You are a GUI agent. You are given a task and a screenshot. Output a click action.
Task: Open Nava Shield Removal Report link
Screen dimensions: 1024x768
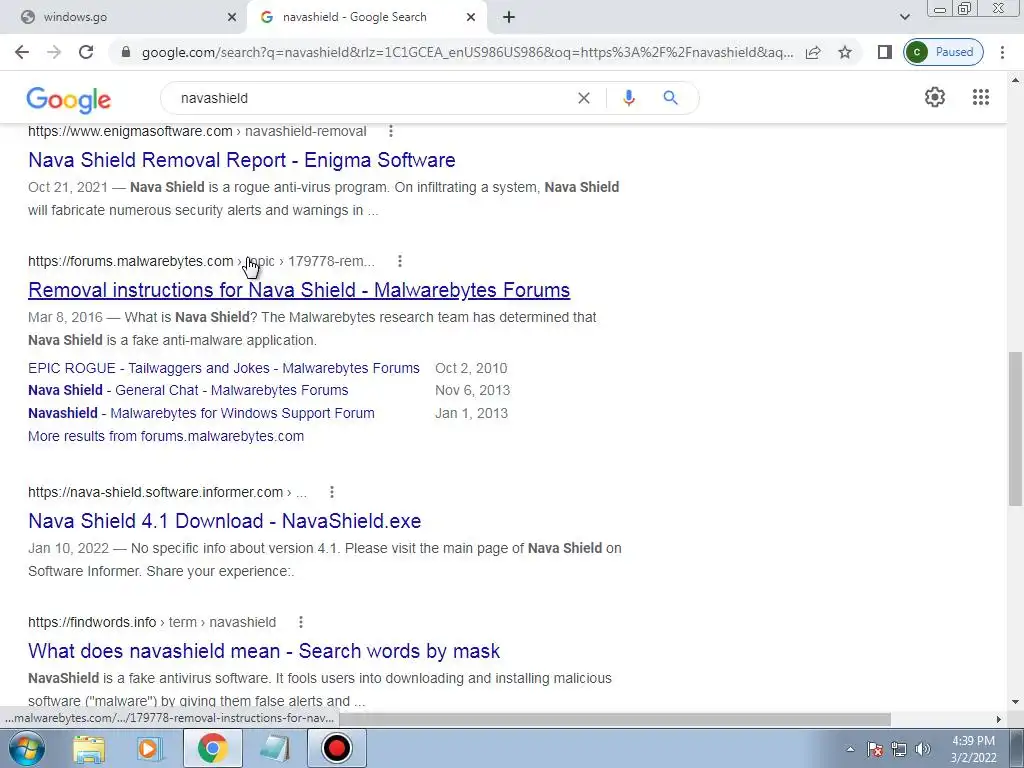(242, 160)
